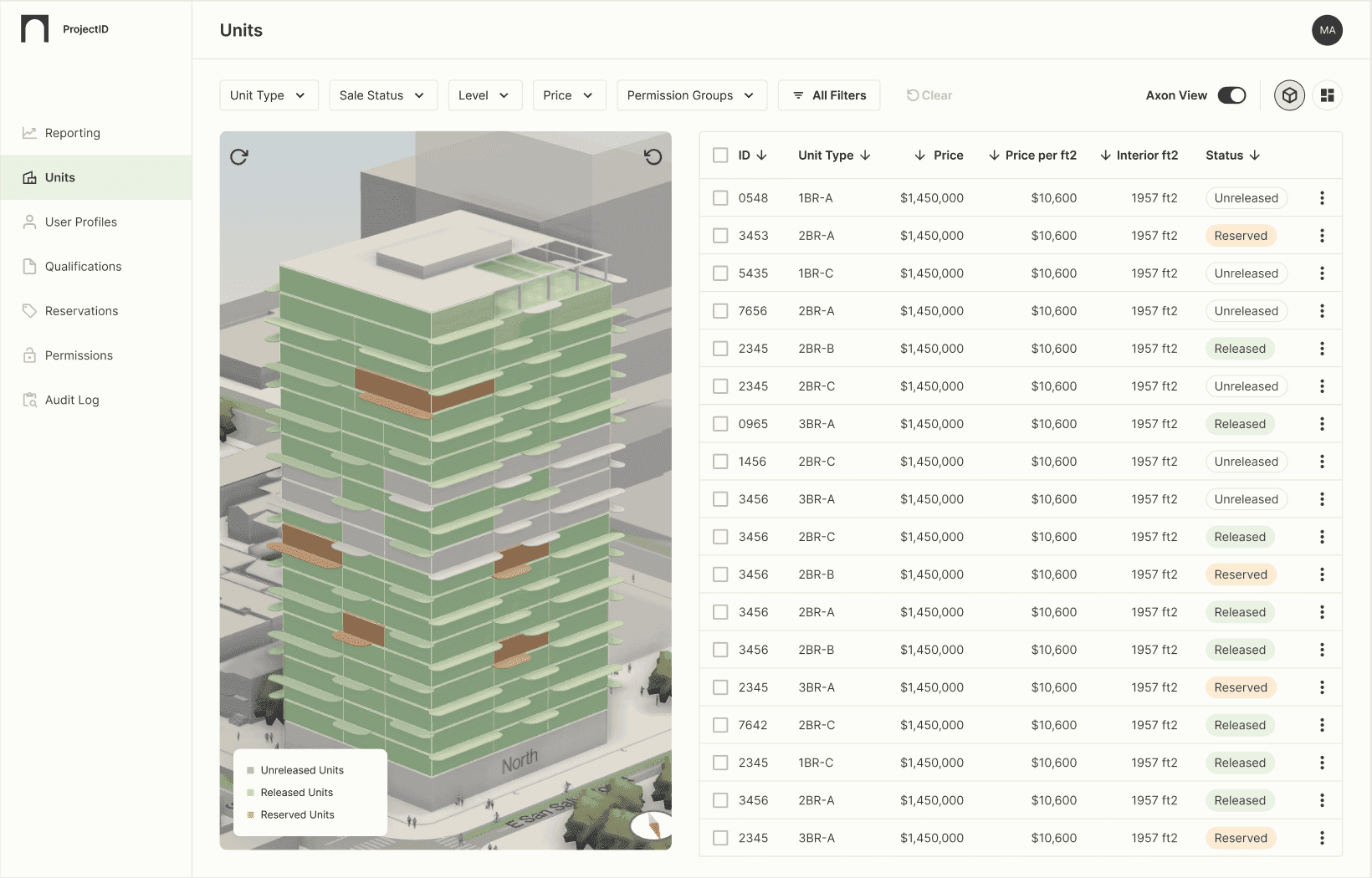Switch to the Units section
1372x878 pixels.
(59, 176)
